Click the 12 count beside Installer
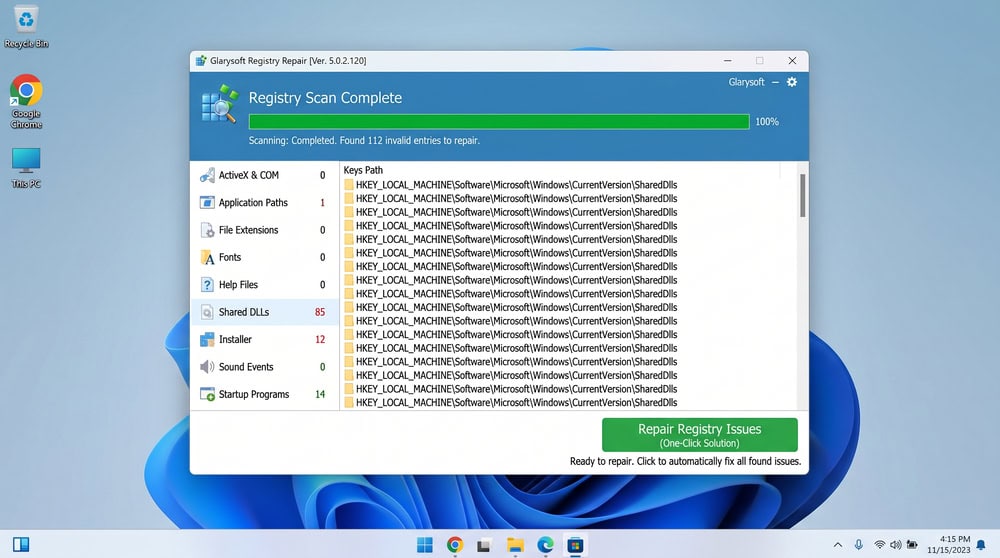Image resolution: width=1000 pixels, height=558 pixels. (x=320, y=340)
